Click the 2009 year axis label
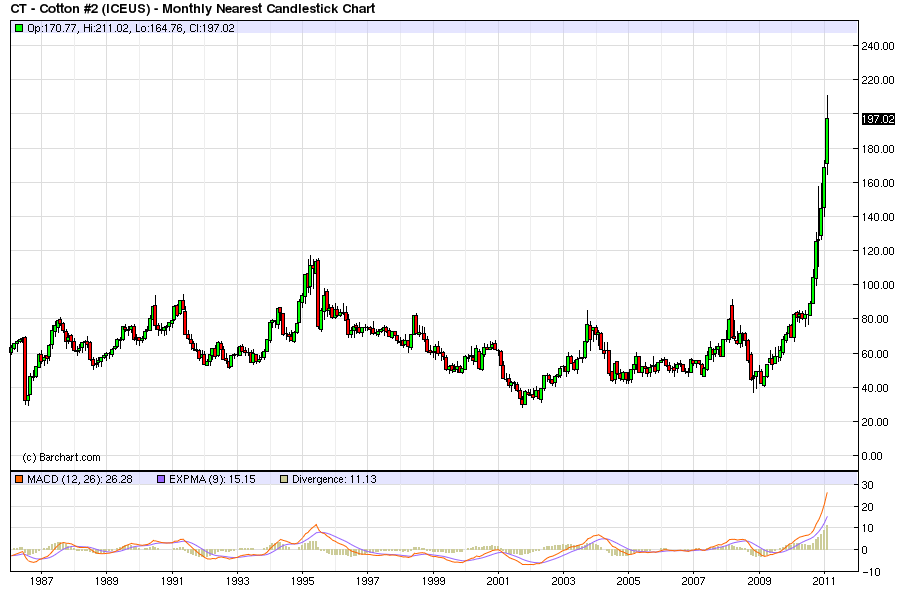 [x=759, y=581]
